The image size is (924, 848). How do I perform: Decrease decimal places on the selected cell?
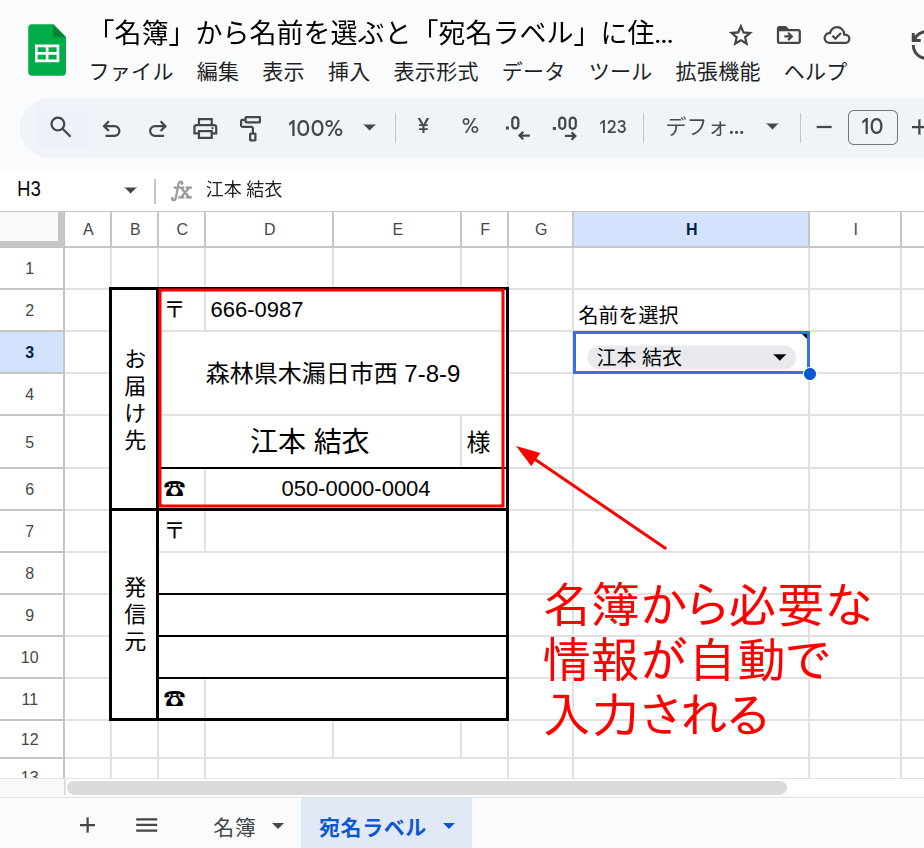516,127
